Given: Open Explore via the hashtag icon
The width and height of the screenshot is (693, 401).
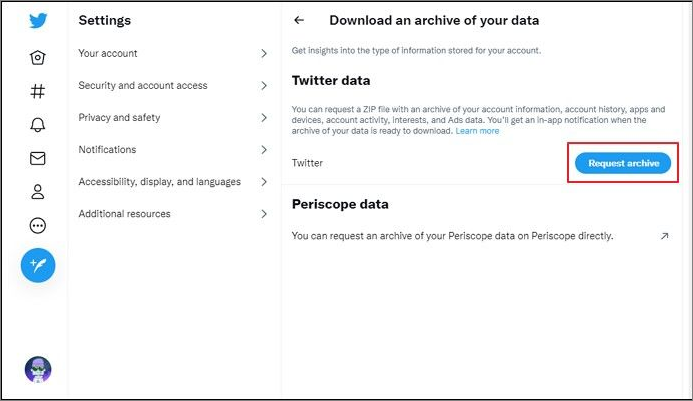Looking at the screenshot, I should pyautogui.click(x=38, y=91).
